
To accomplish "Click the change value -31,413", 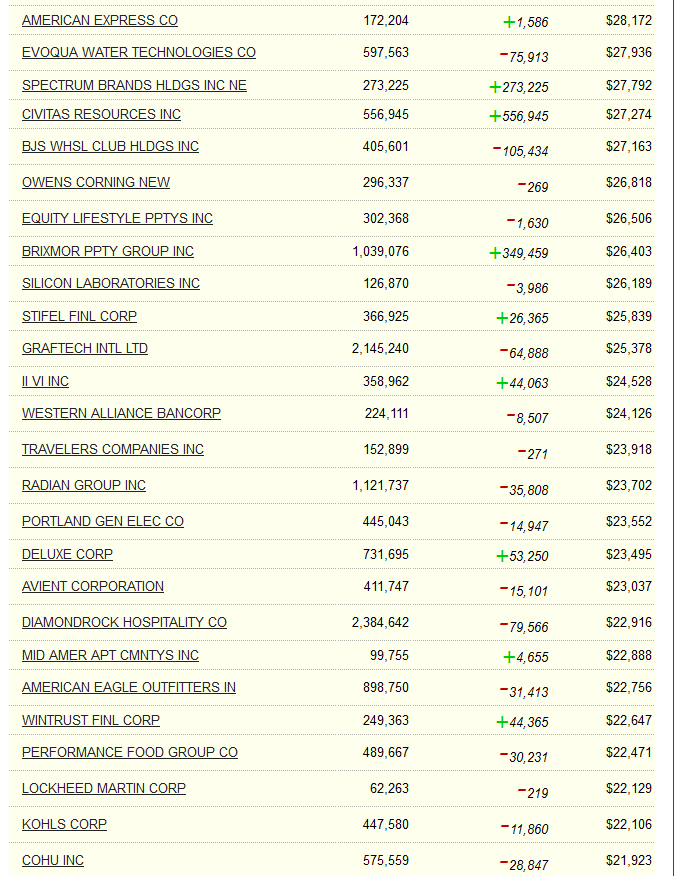I will click(x=524, y=692).
